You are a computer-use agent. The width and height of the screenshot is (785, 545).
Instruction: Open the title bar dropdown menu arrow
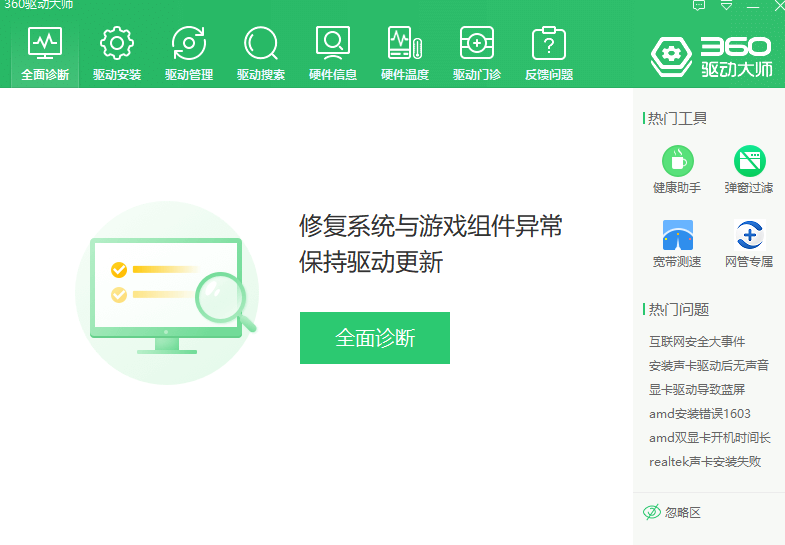(x=727, y=5)
